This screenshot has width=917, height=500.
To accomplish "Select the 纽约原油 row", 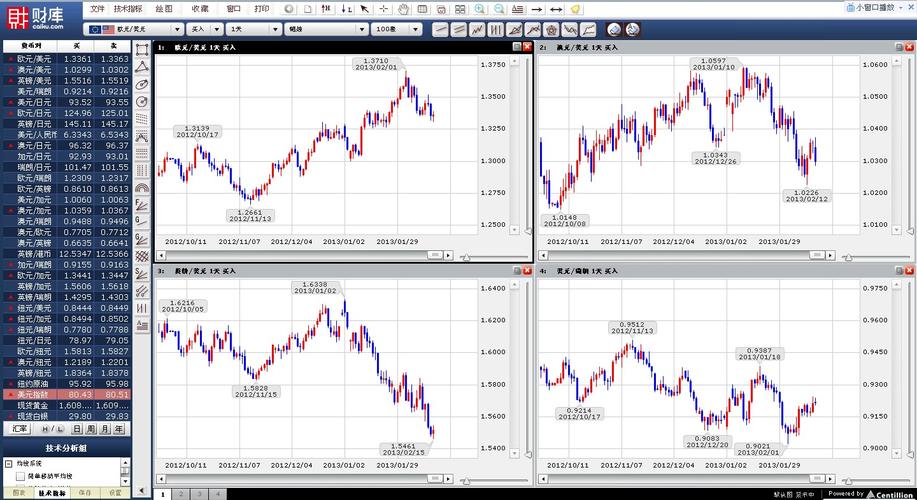I will click(66, 384).
